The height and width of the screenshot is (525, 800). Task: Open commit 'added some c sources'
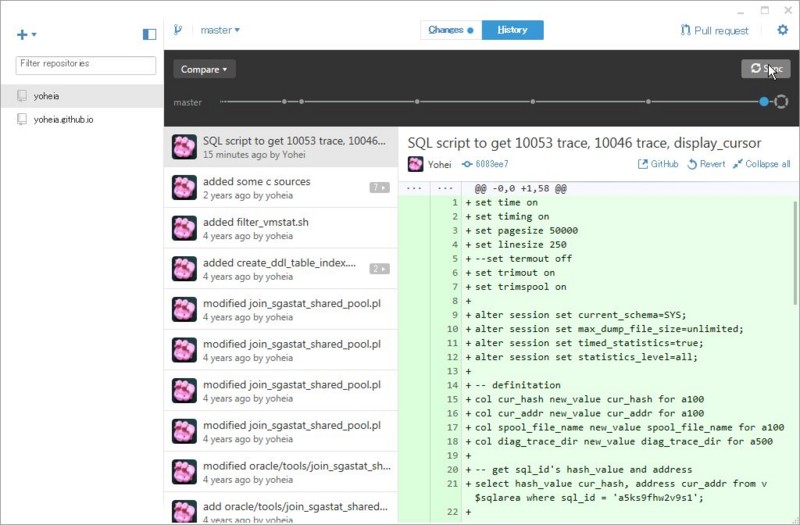tap(281, 188)
